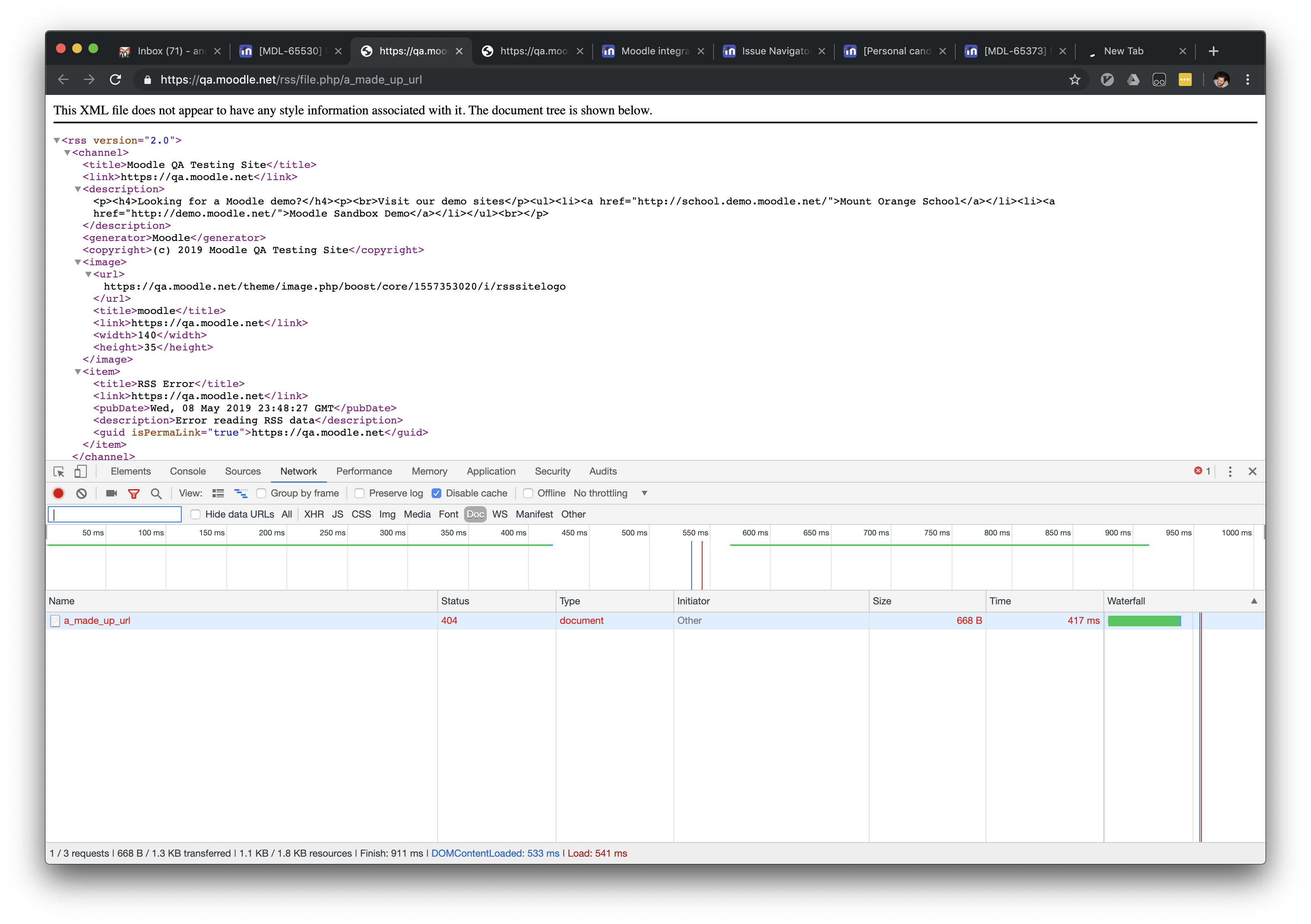1311x924 pixels.
Task: Open the Chrome profile avatar
Action: click(1221, 80)
